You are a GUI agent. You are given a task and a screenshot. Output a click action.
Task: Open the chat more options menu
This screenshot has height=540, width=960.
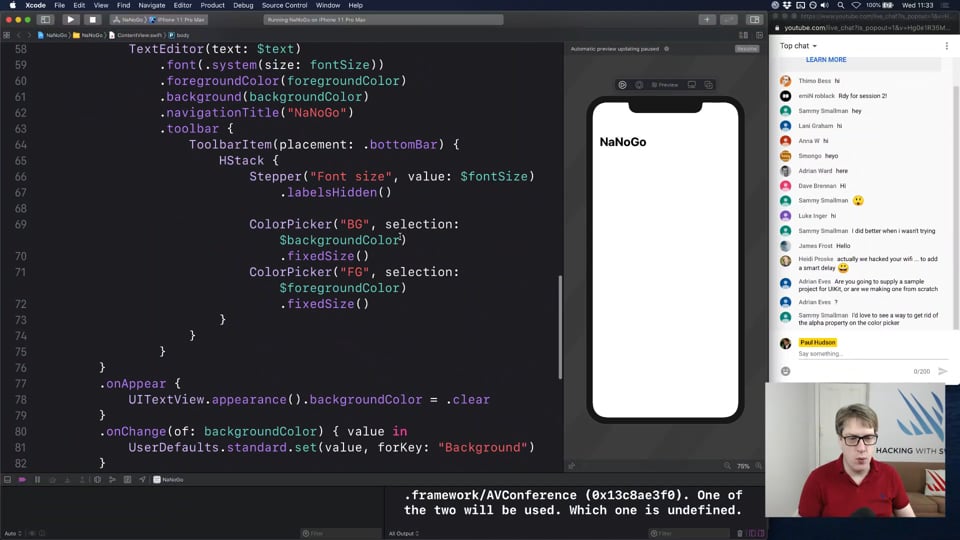point(947,46)
